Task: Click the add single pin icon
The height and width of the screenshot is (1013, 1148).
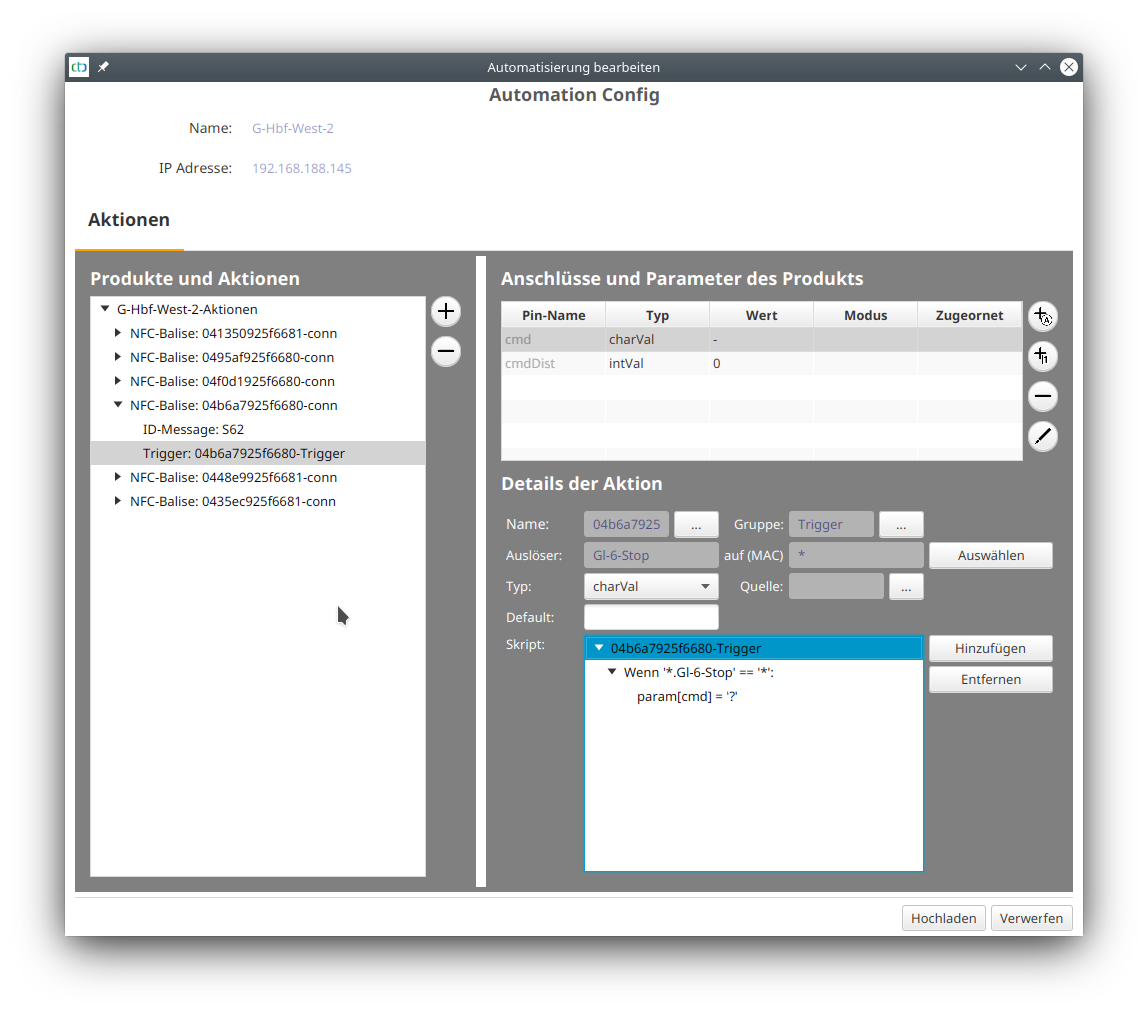Action: pyautogui.click(x=1042, y=357)
